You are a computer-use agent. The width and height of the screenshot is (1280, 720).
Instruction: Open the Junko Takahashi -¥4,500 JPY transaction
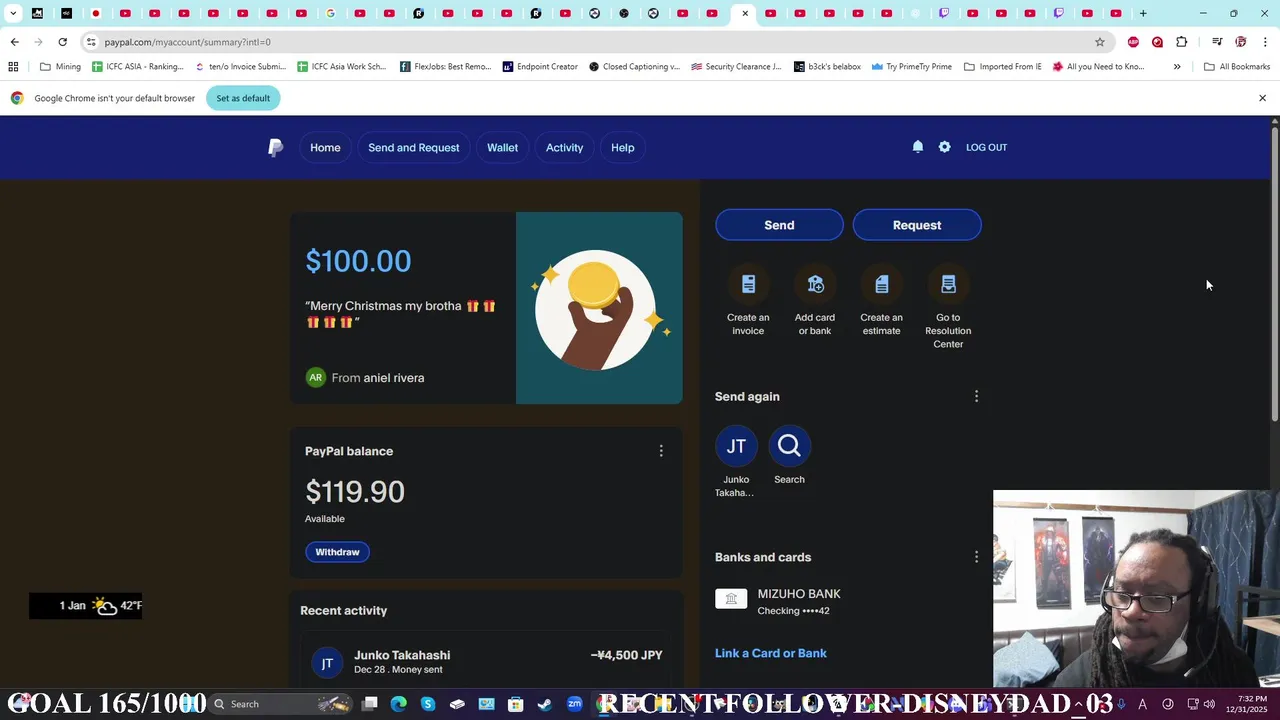[486, 662]
